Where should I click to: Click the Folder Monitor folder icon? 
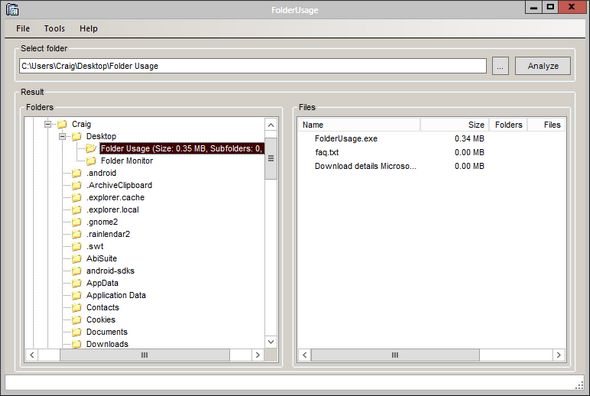point(91,161)
